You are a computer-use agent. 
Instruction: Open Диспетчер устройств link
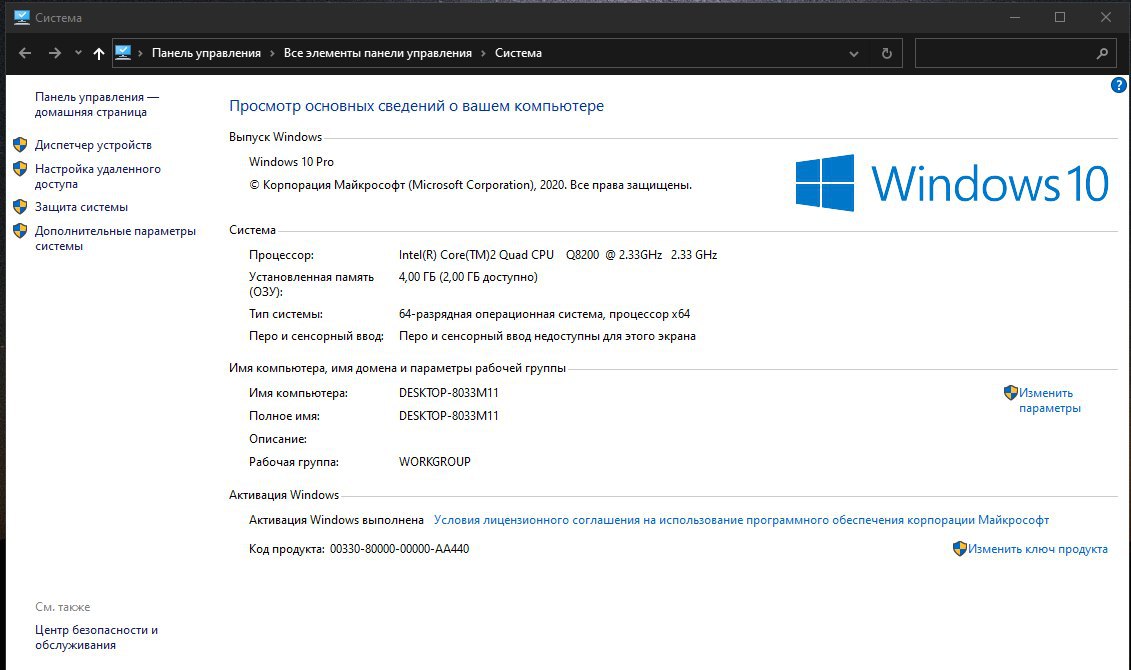click(x=93, y=145)
